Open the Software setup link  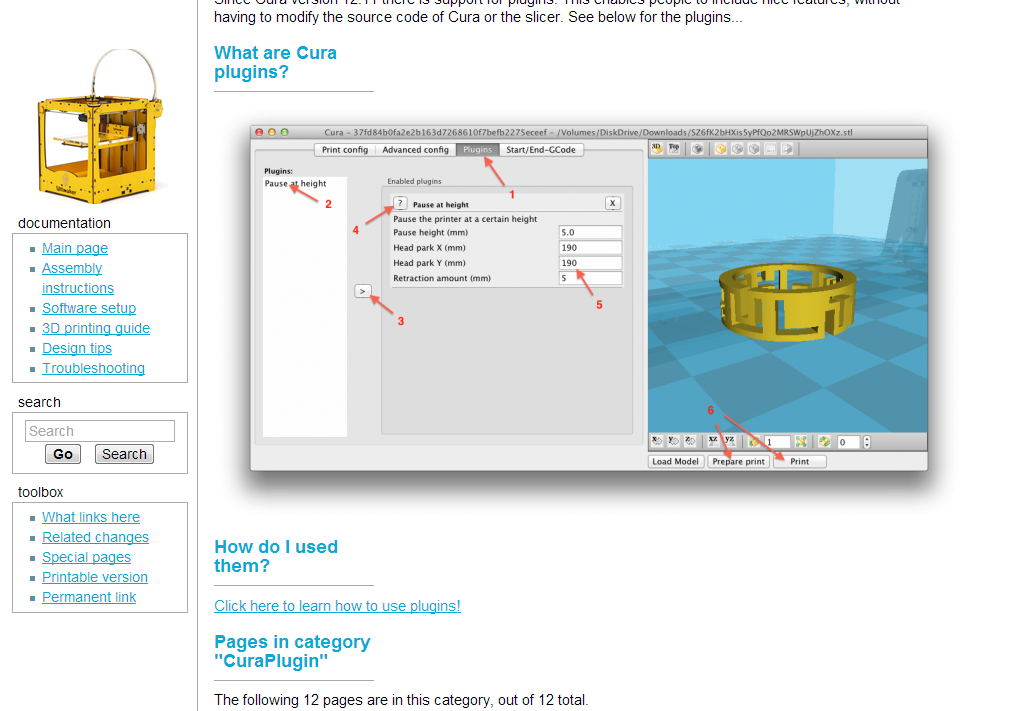click(x=89, y=308)
